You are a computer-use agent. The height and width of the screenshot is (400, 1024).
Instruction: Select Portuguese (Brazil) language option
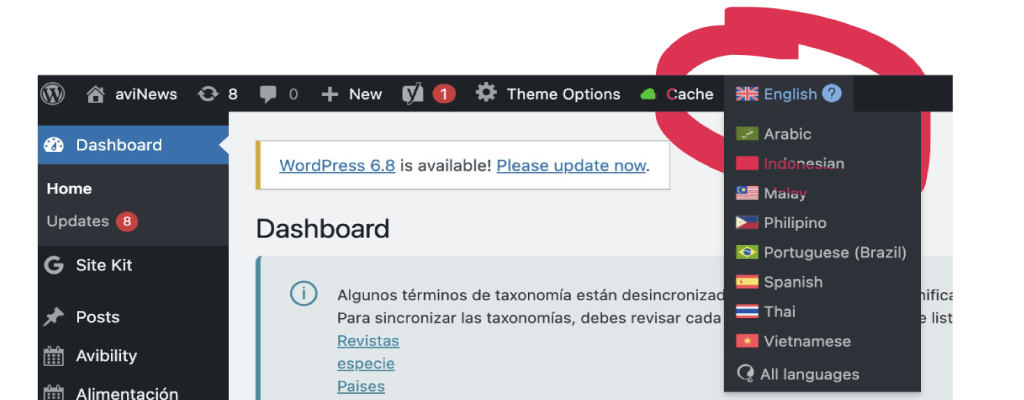tap(834, 252)
